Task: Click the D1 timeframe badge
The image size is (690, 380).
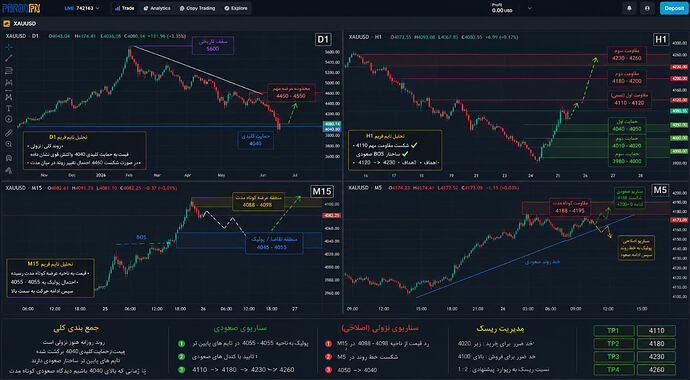Action: (x=323, y=40)
